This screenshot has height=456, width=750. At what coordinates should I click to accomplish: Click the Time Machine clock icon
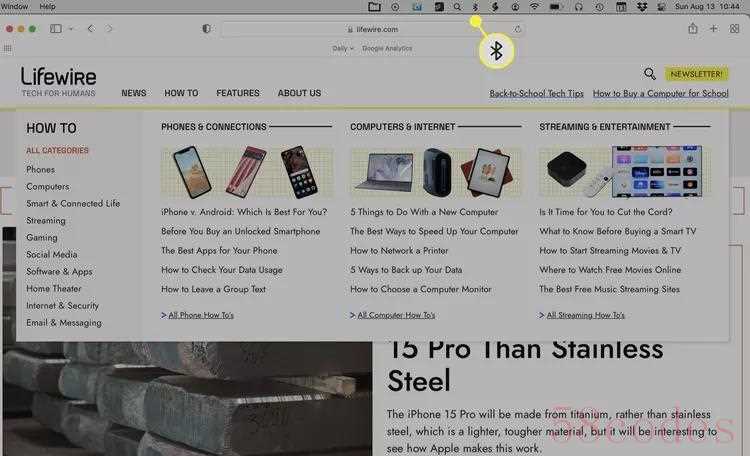(x=600, y=7)
